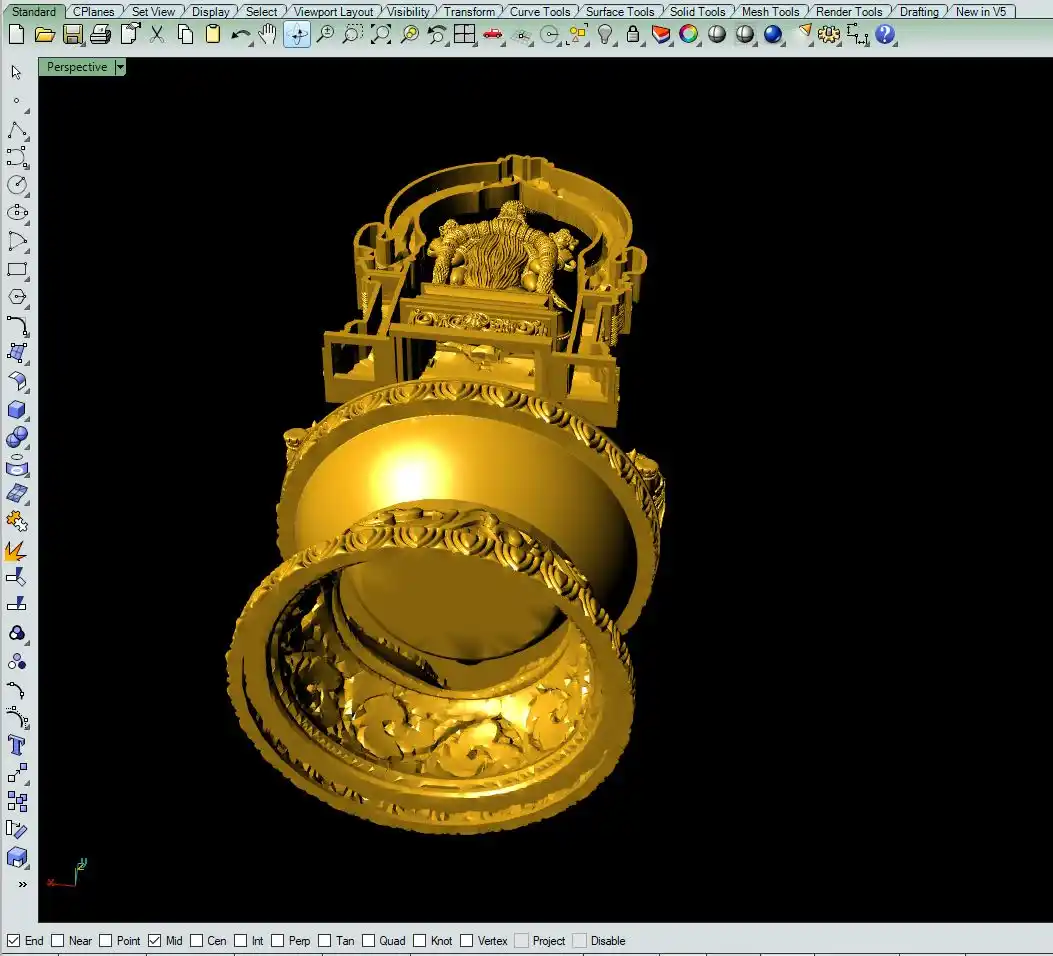Switch to the Mesh Tools tab

[x=770, y=12]
